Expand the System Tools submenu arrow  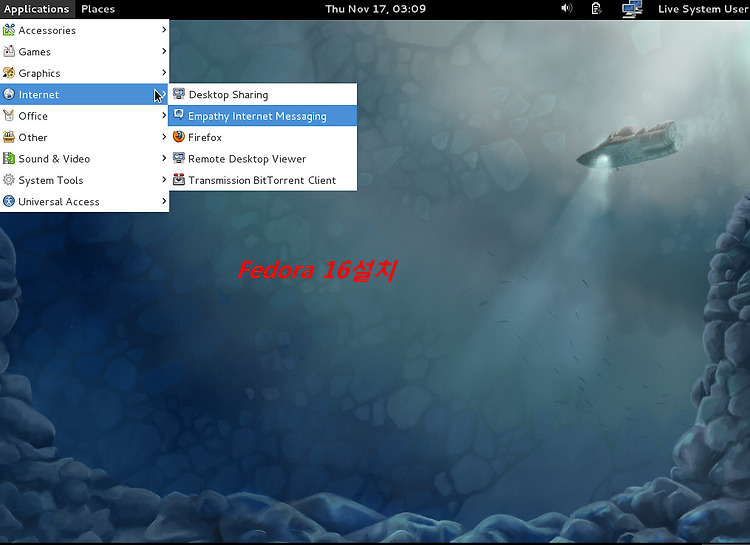click(164, 180)
